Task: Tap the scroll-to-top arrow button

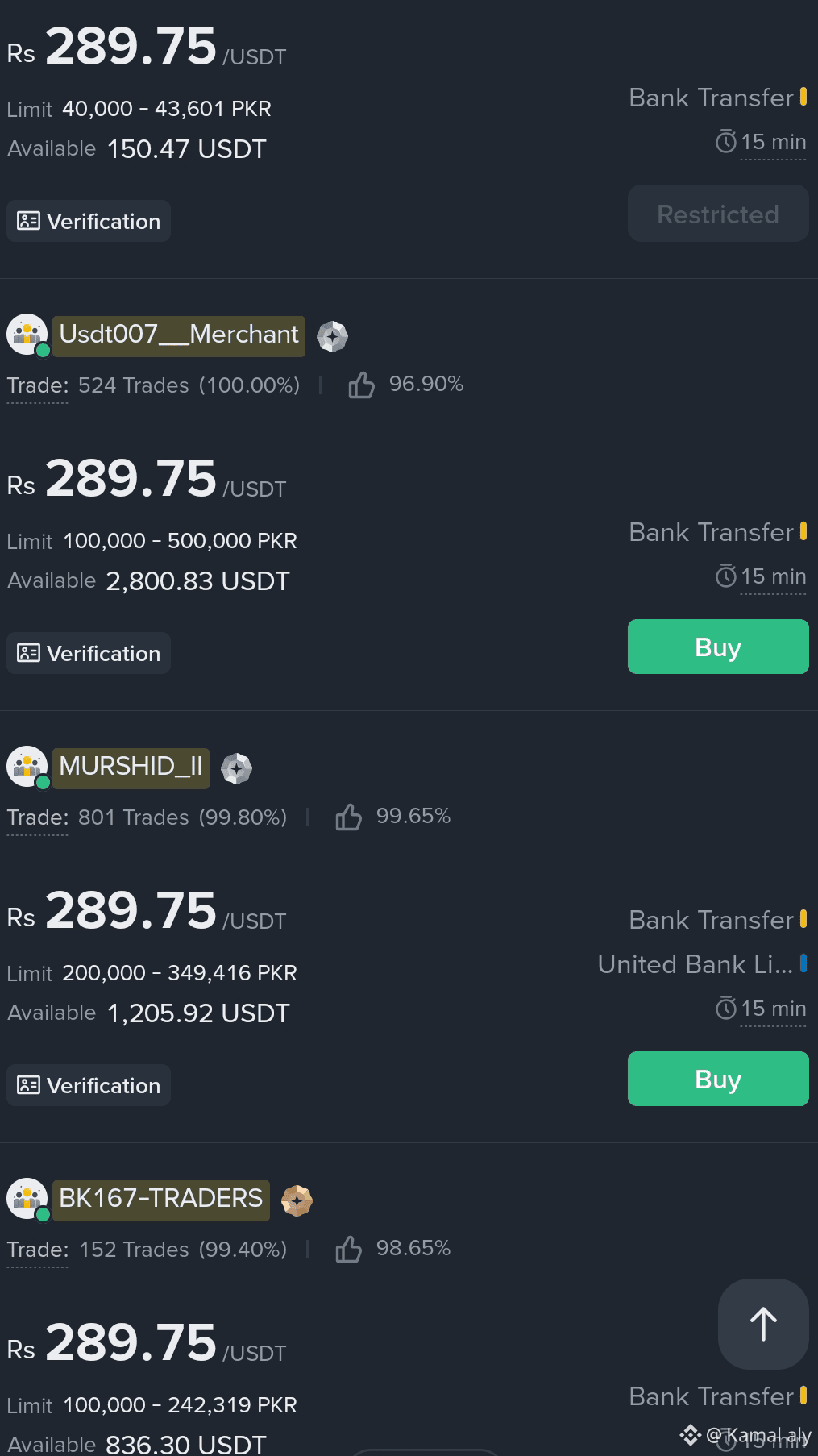Action: click(x=763, y=1324)
